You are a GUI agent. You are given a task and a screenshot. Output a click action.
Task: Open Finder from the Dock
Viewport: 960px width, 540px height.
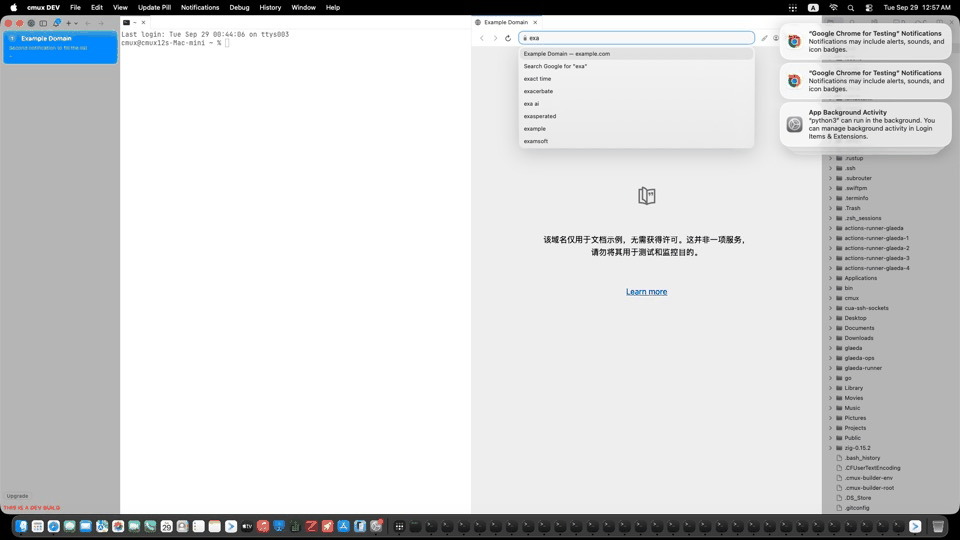point(21,527)
